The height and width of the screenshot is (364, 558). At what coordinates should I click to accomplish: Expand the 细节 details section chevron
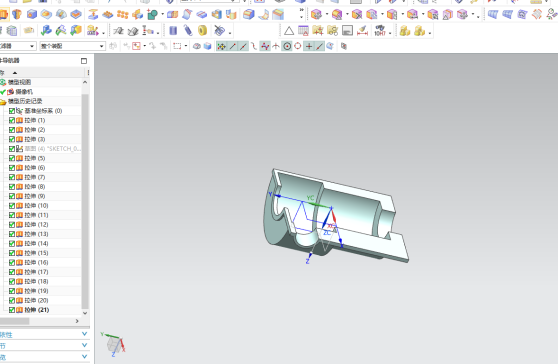(x=84, y=345)
